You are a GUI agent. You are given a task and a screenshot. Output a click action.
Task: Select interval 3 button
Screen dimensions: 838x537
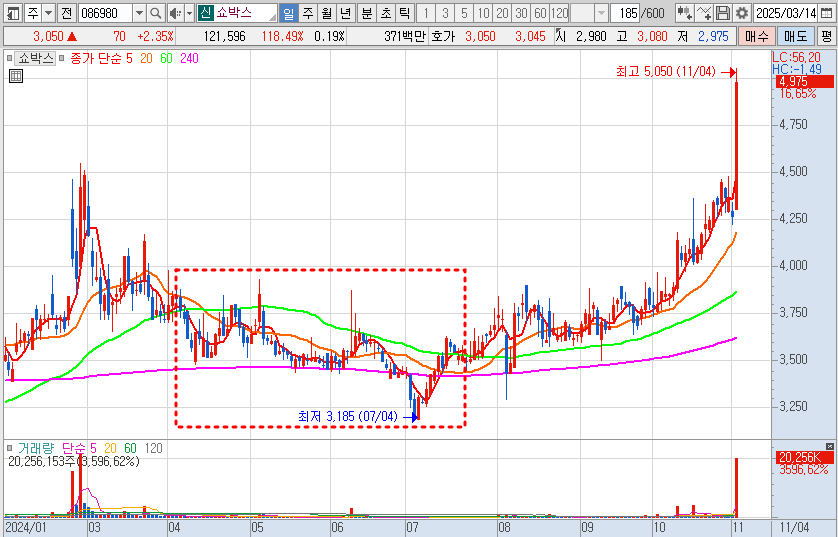[445, 13]
